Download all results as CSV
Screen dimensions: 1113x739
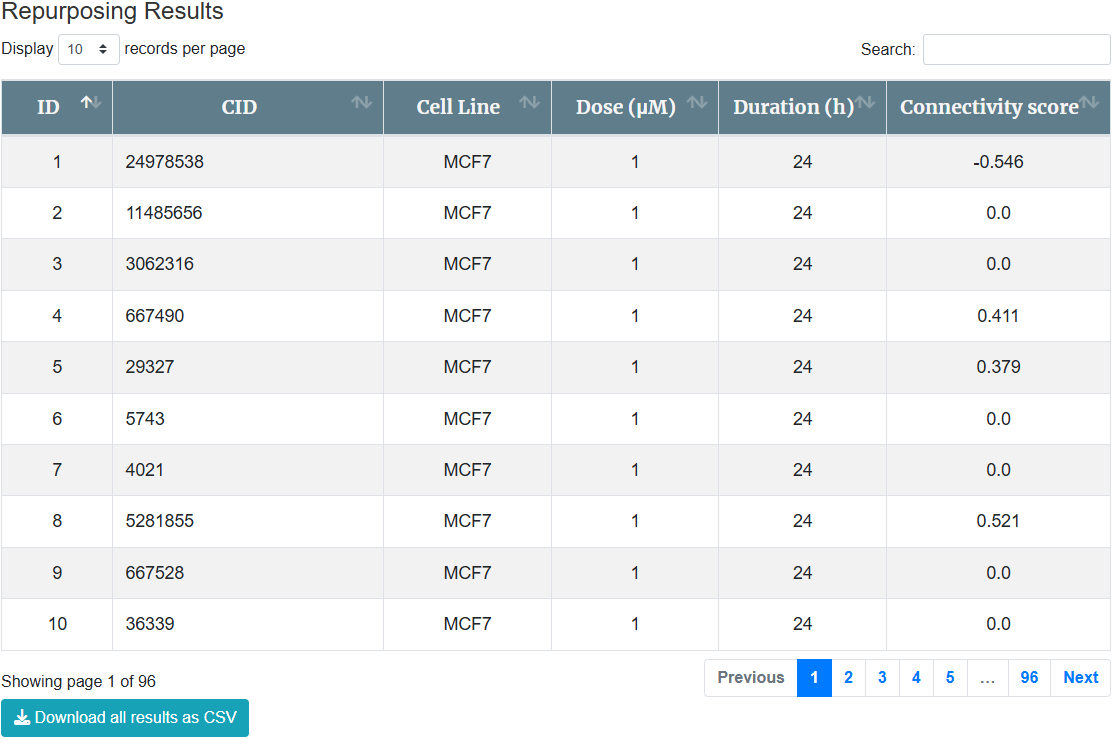(x=125, y=718)
